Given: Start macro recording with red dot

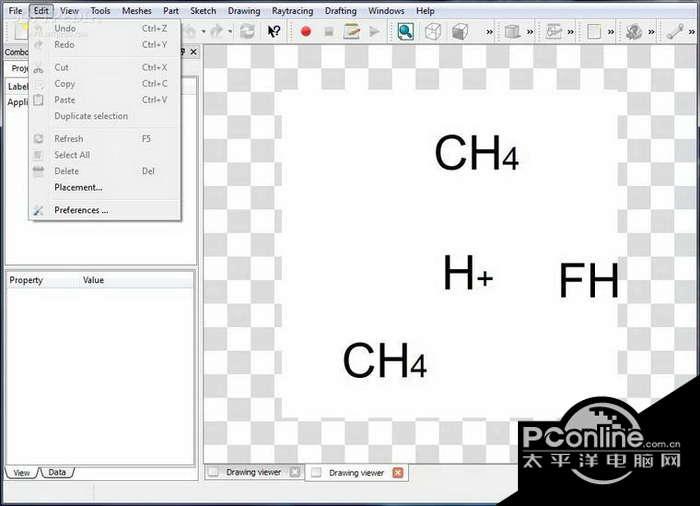Looking at the screenshot, I should coord(306,31).
